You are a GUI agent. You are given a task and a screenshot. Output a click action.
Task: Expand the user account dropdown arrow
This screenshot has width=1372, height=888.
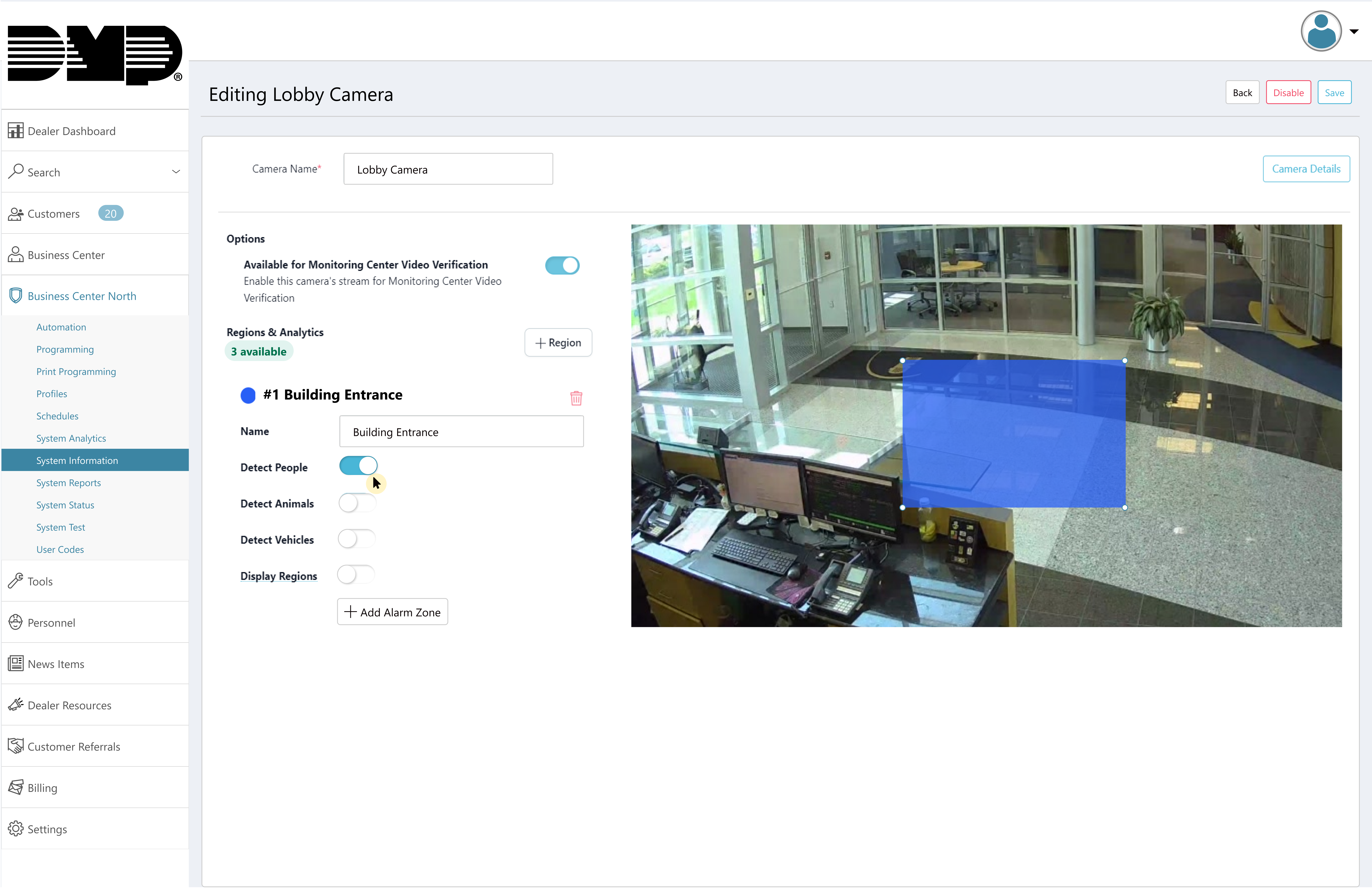(1354, 32)
